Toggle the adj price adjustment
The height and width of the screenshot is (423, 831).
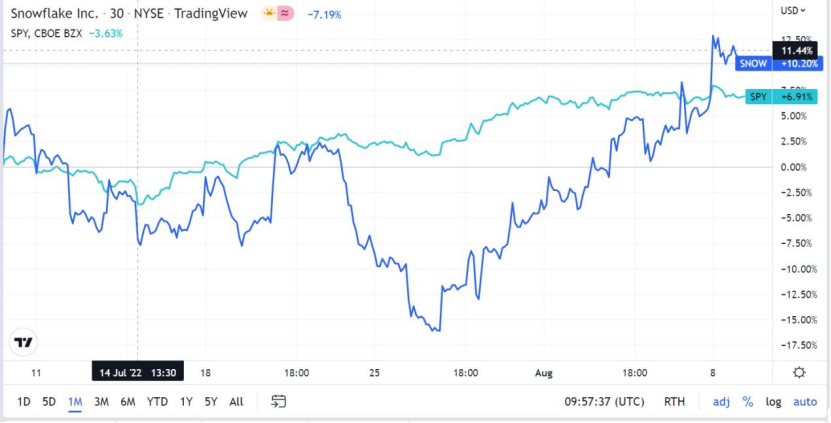(x=721, y=402)
